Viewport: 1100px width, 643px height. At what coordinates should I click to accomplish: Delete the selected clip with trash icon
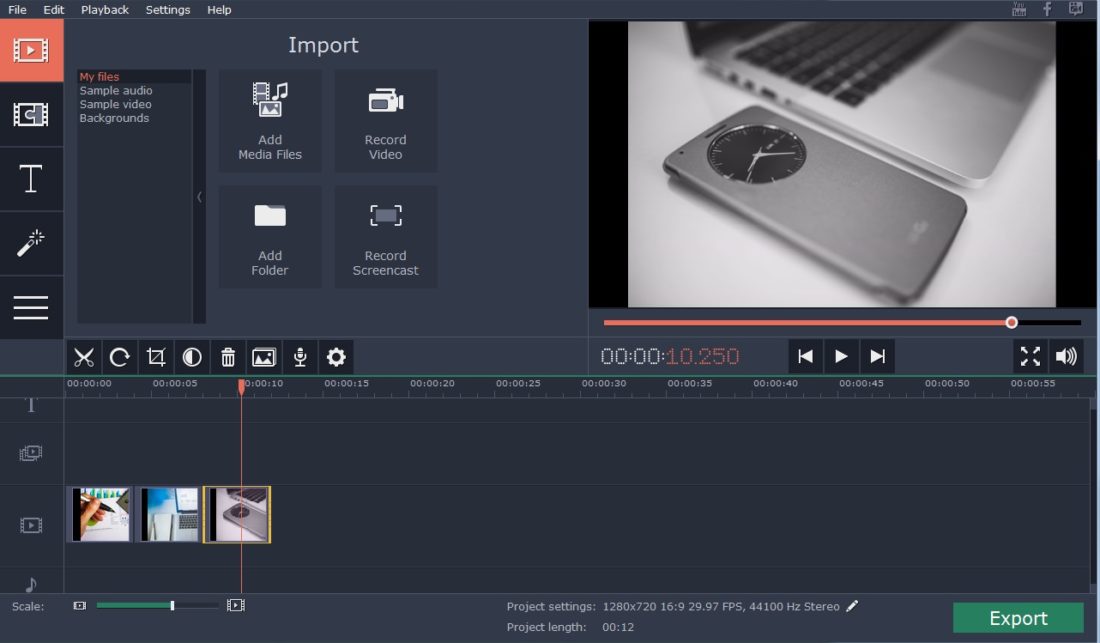228,357
